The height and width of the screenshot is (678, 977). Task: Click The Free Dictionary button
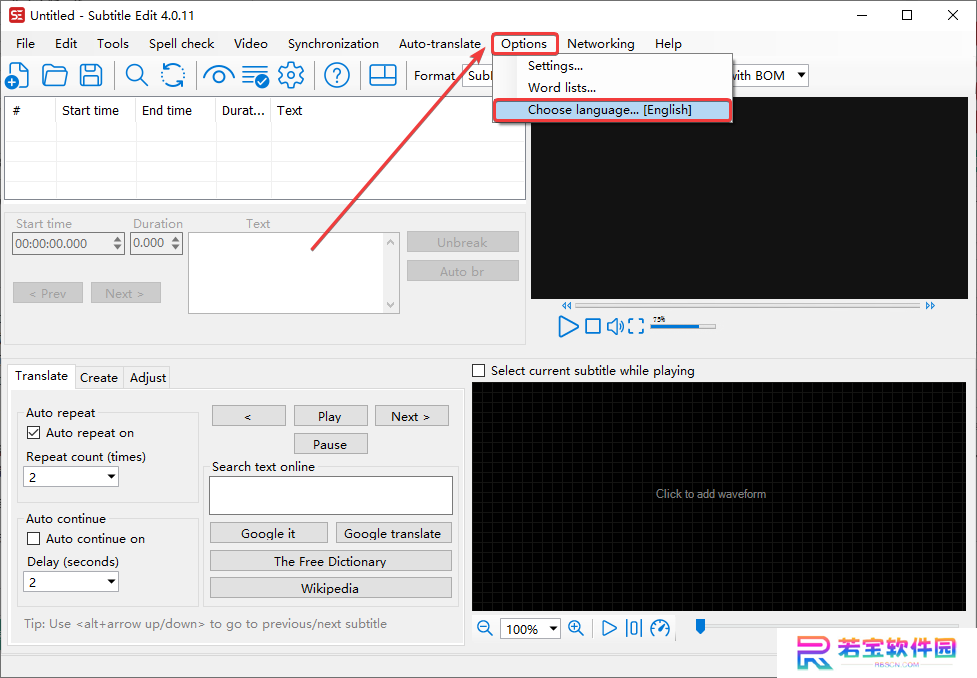point(331,561)
